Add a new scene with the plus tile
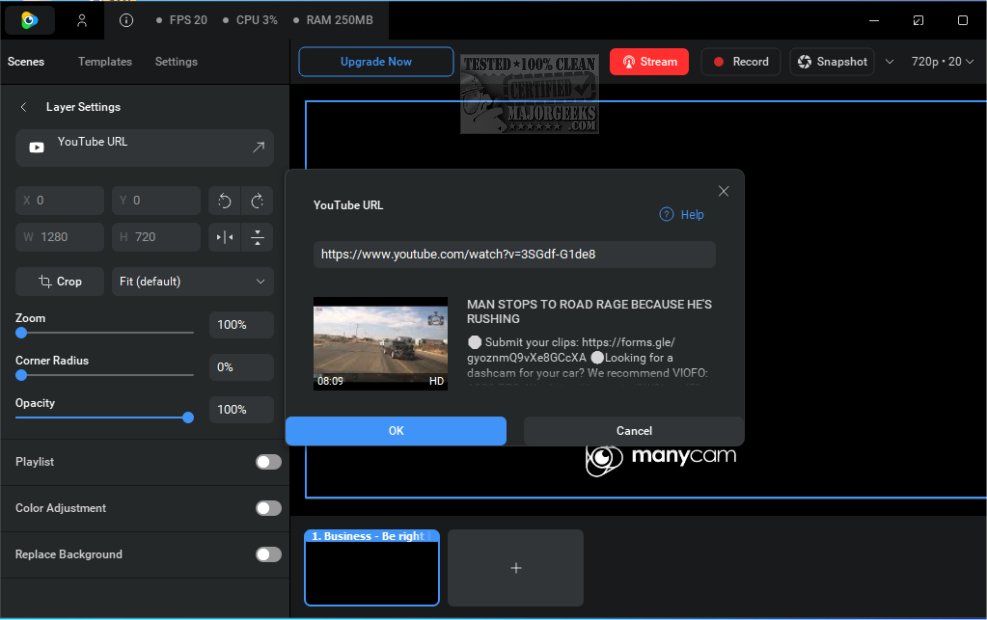 tap(516, 568)
